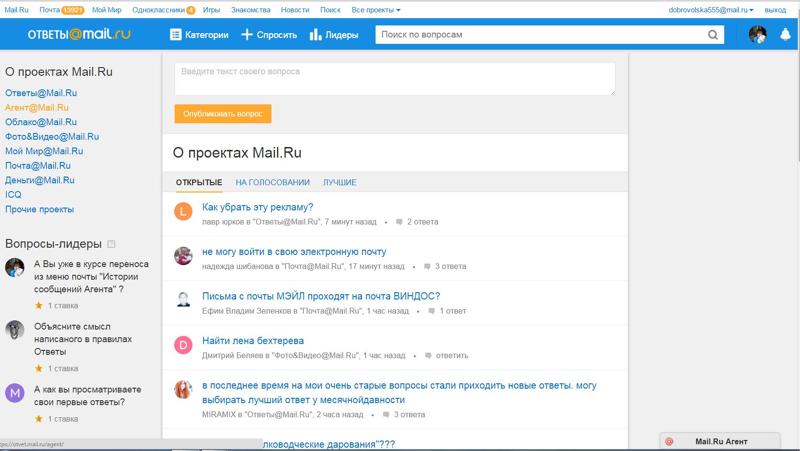Select Почта@Mail.Ru in the sidebar
Viewport: 800px width, 451px height.
[38, 166]
